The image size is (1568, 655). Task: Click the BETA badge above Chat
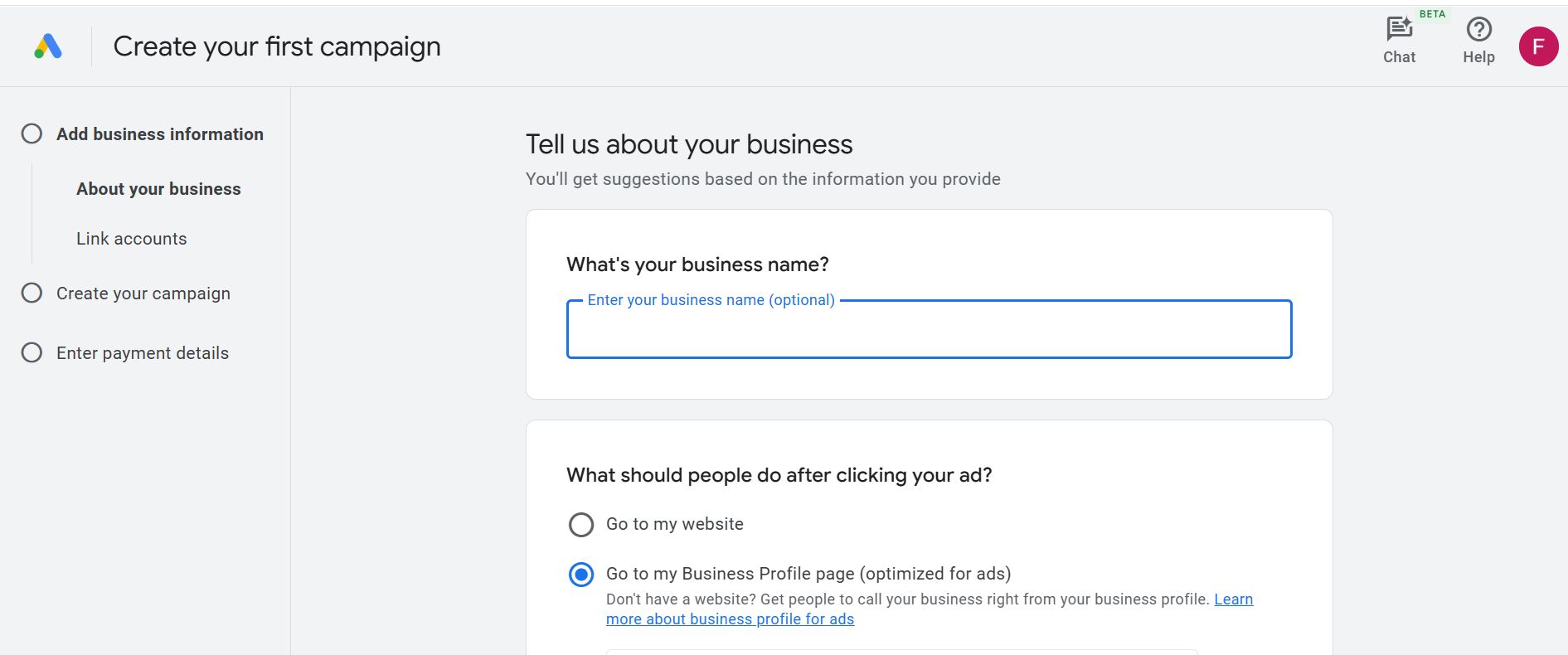pos(1432,13)
